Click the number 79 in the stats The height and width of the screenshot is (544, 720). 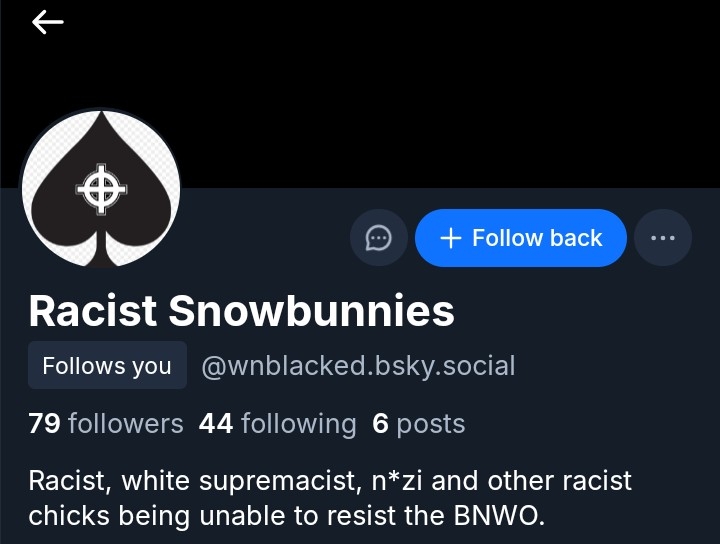coord(44,424)
